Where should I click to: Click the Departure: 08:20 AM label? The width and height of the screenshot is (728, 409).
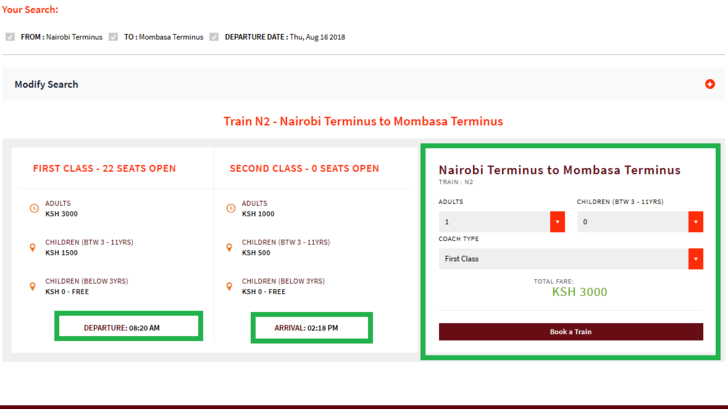pyautogui.click(x=122, y=328)
